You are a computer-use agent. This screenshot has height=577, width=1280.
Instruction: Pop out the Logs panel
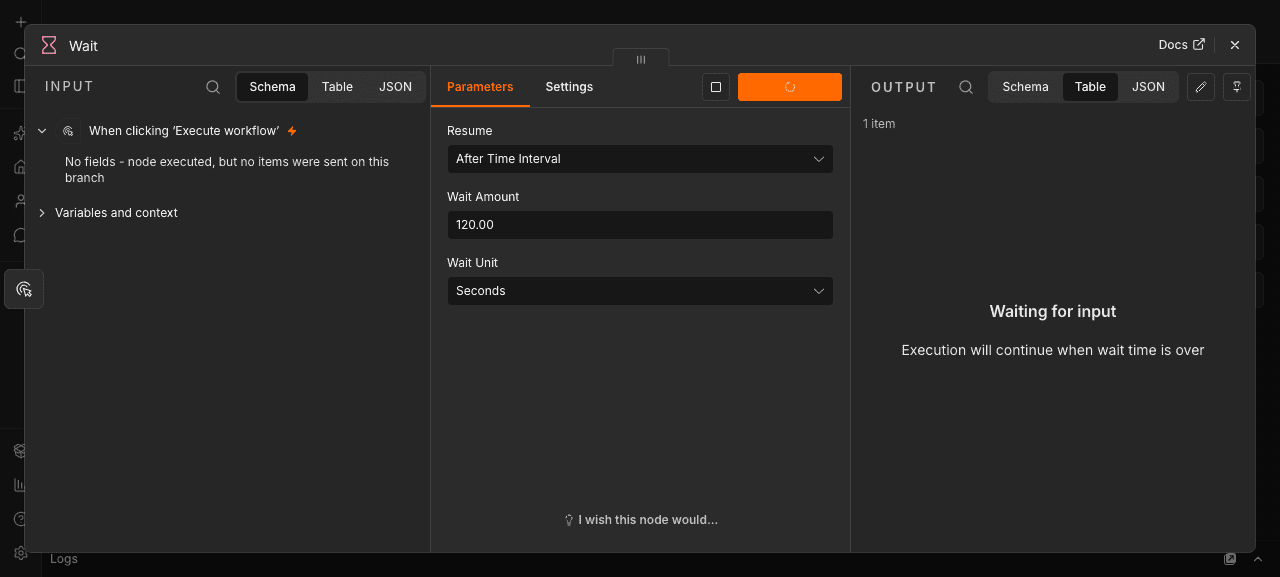tap(1230, 559)
